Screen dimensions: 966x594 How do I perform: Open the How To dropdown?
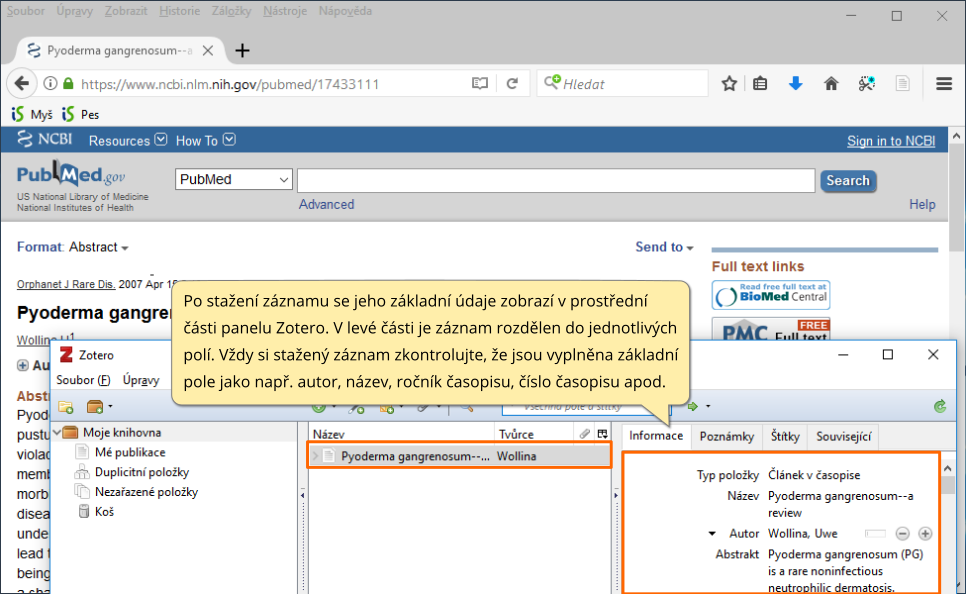pos(205,140)
